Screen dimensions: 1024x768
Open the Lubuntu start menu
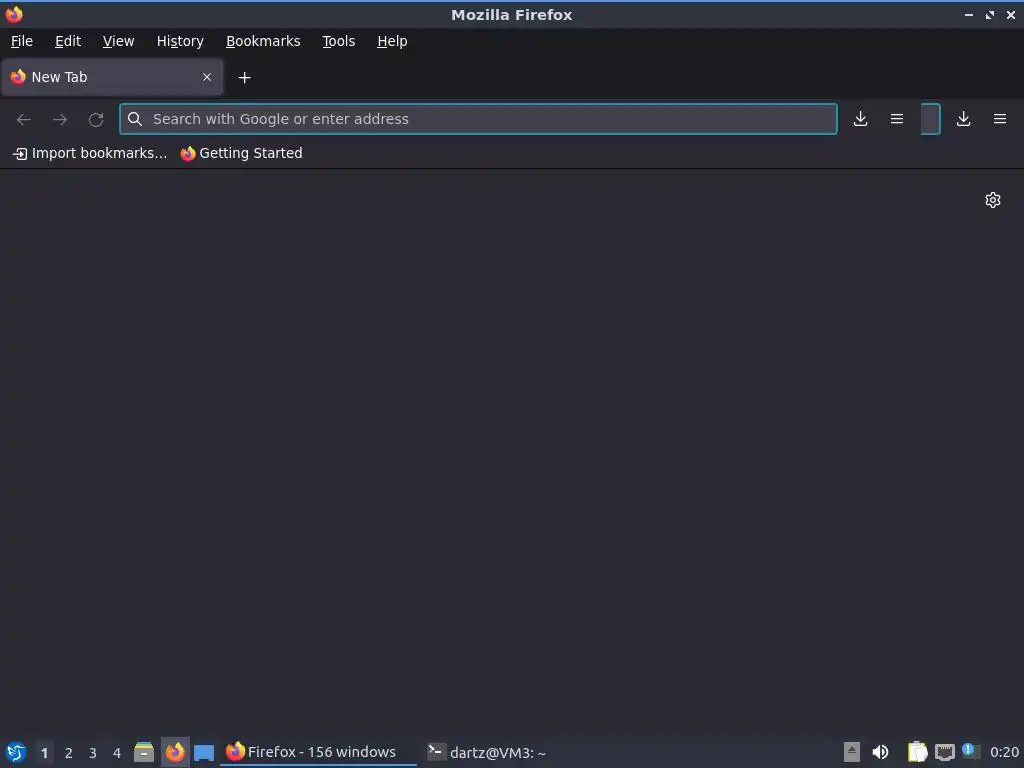(16, 752)
